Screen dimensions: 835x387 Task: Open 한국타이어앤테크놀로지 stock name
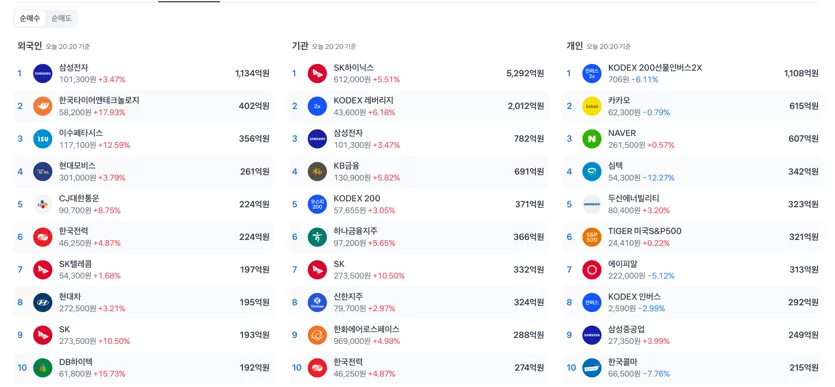coord(100,100)
